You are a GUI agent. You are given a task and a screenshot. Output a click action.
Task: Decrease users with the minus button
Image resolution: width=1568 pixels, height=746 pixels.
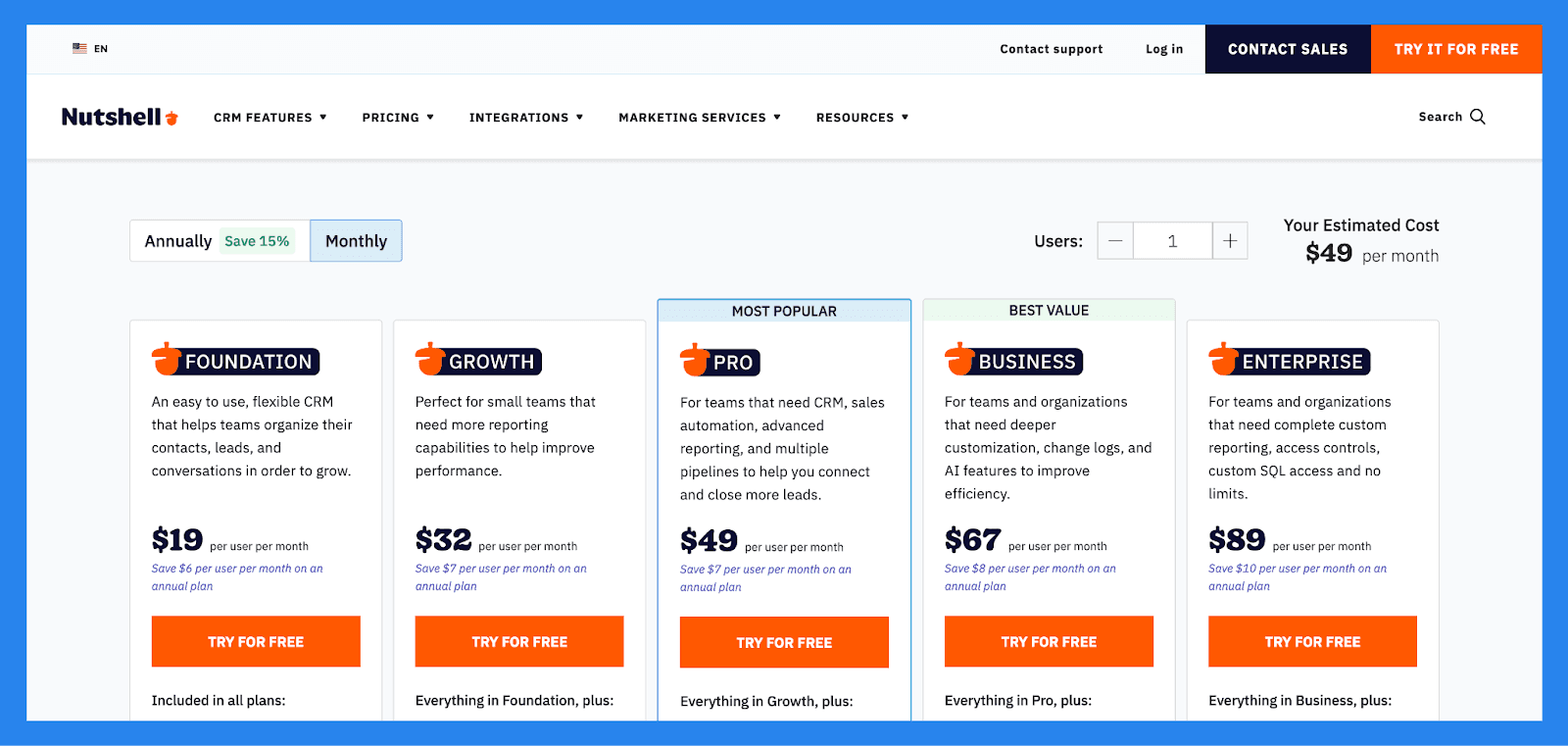pos(1115,241)
